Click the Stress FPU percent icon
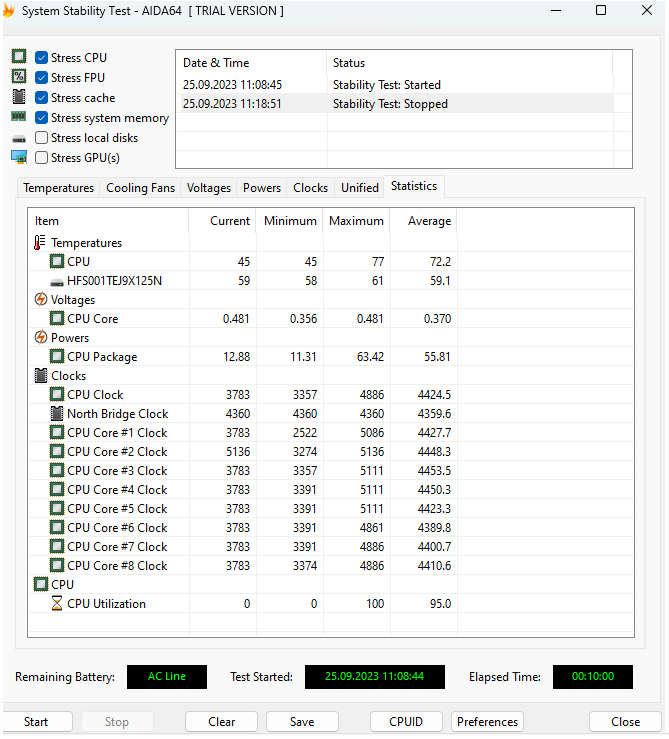Screen dimensions: 669x739 pos(19,76)
